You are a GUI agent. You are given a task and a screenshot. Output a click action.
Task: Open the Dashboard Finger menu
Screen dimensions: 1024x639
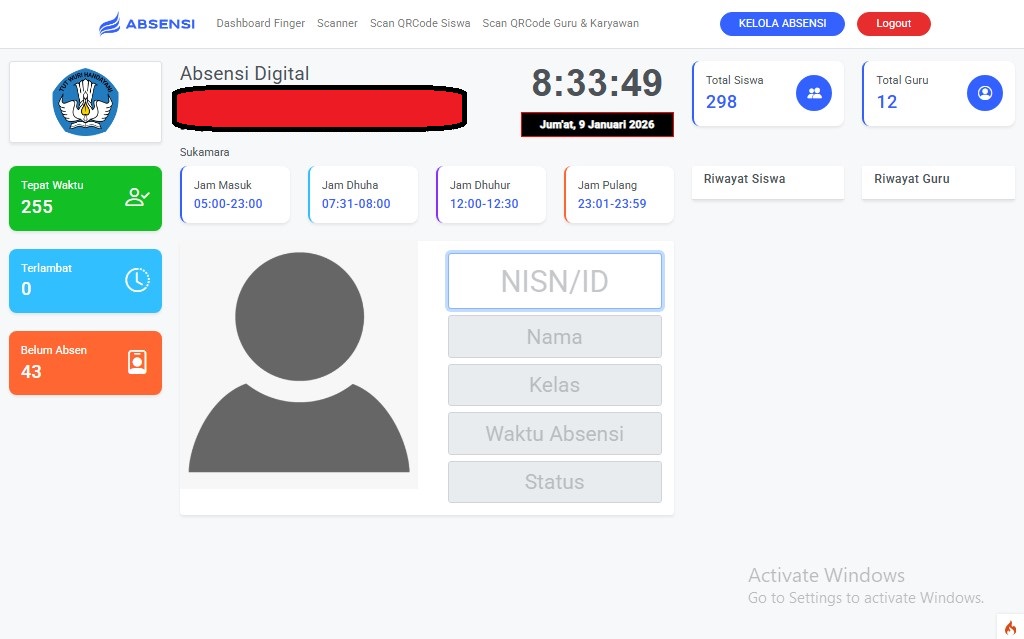261,23
